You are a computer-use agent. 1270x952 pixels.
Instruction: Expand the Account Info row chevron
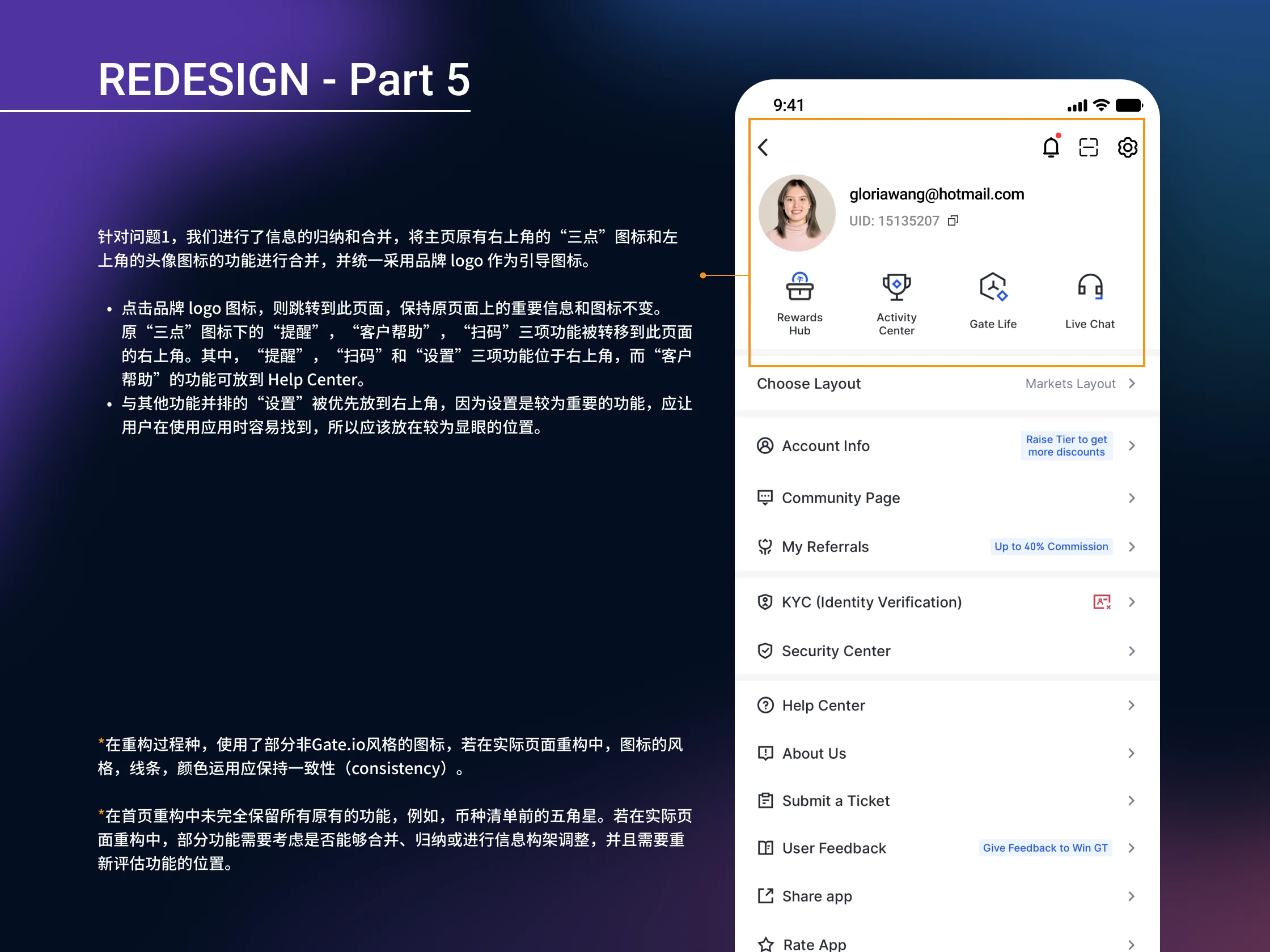tap(1132, 446)
